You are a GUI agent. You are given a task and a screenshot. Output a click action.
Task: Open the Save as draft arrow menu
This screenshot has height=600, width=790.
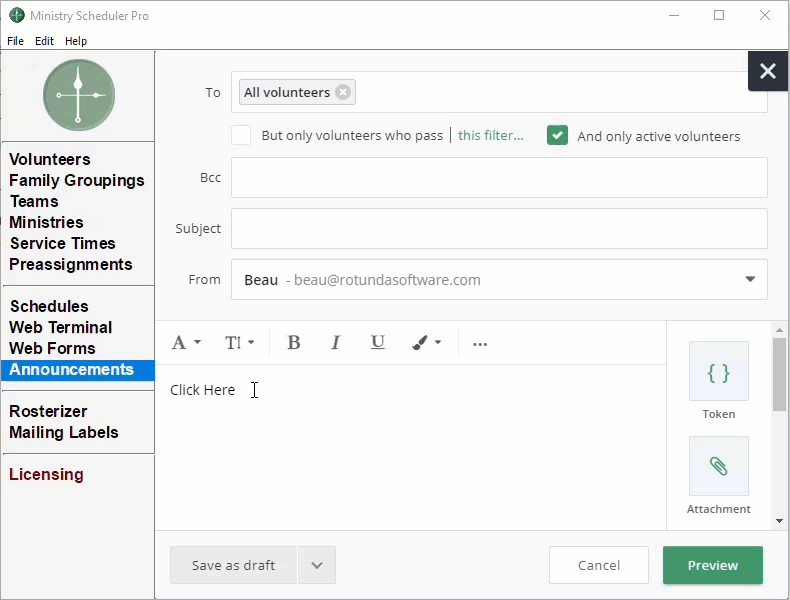click(317, 565)
